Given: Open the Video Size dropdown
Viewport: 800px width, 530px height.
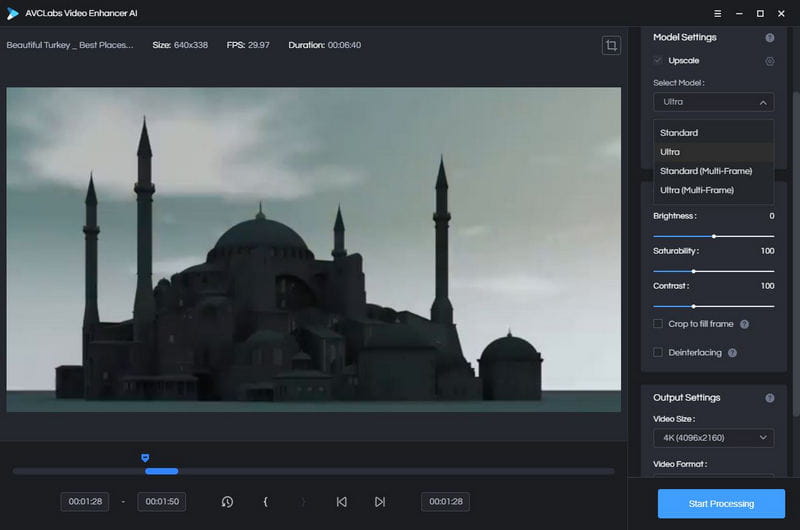Looking at the screenshot, I should (713, 438).
